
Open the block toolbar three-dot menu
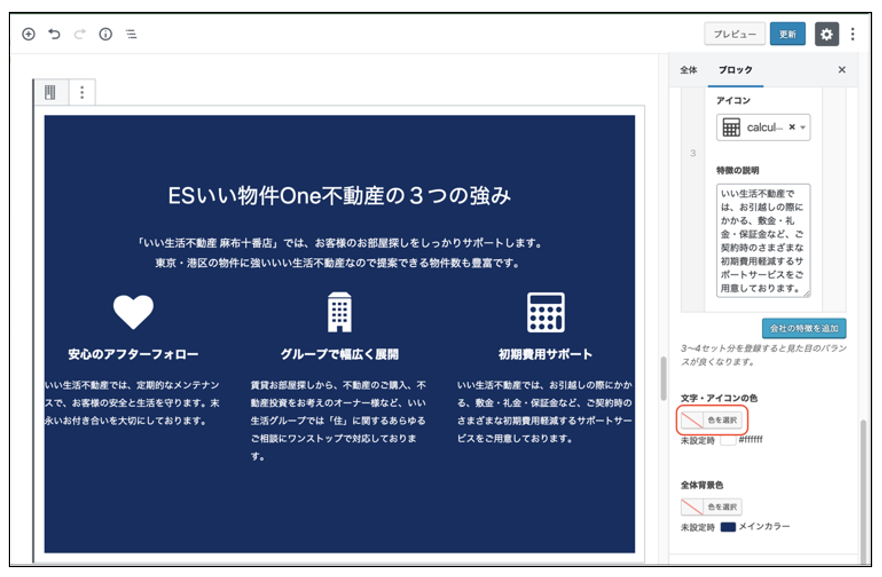click(x=82, y=93)
